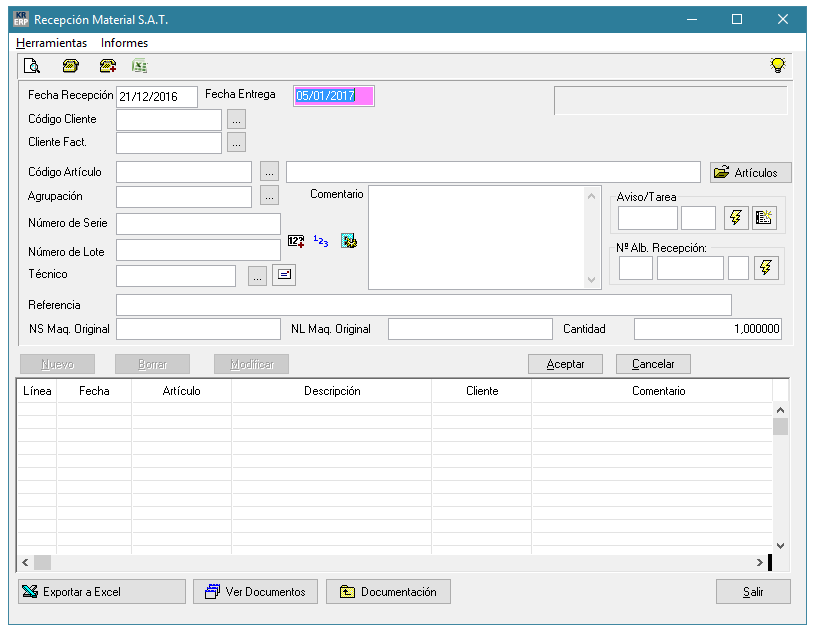The image size is (814, 632).
Task: Click the first Nº Alb. Recepción box
Action: (x=636, y=268)
